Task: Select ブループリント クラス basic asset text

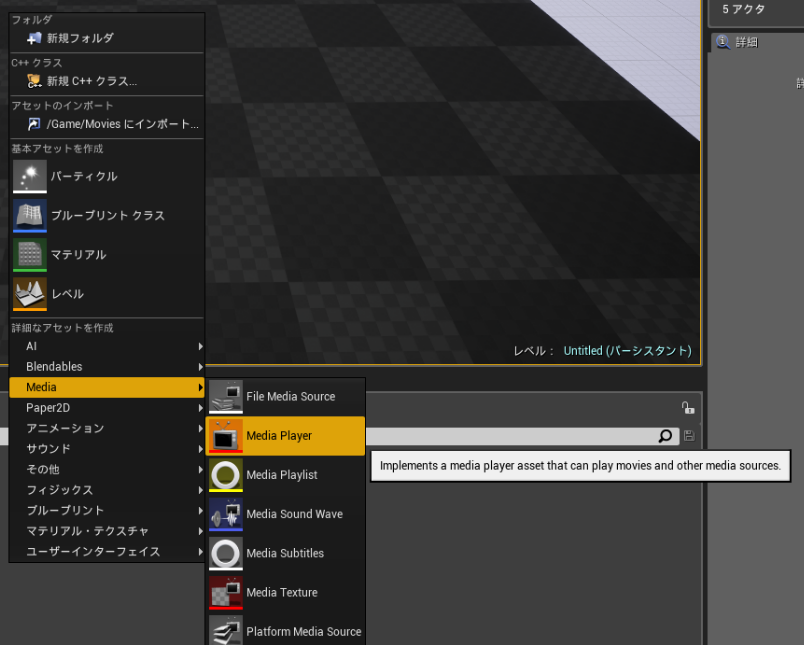Action: coord(108,216)
